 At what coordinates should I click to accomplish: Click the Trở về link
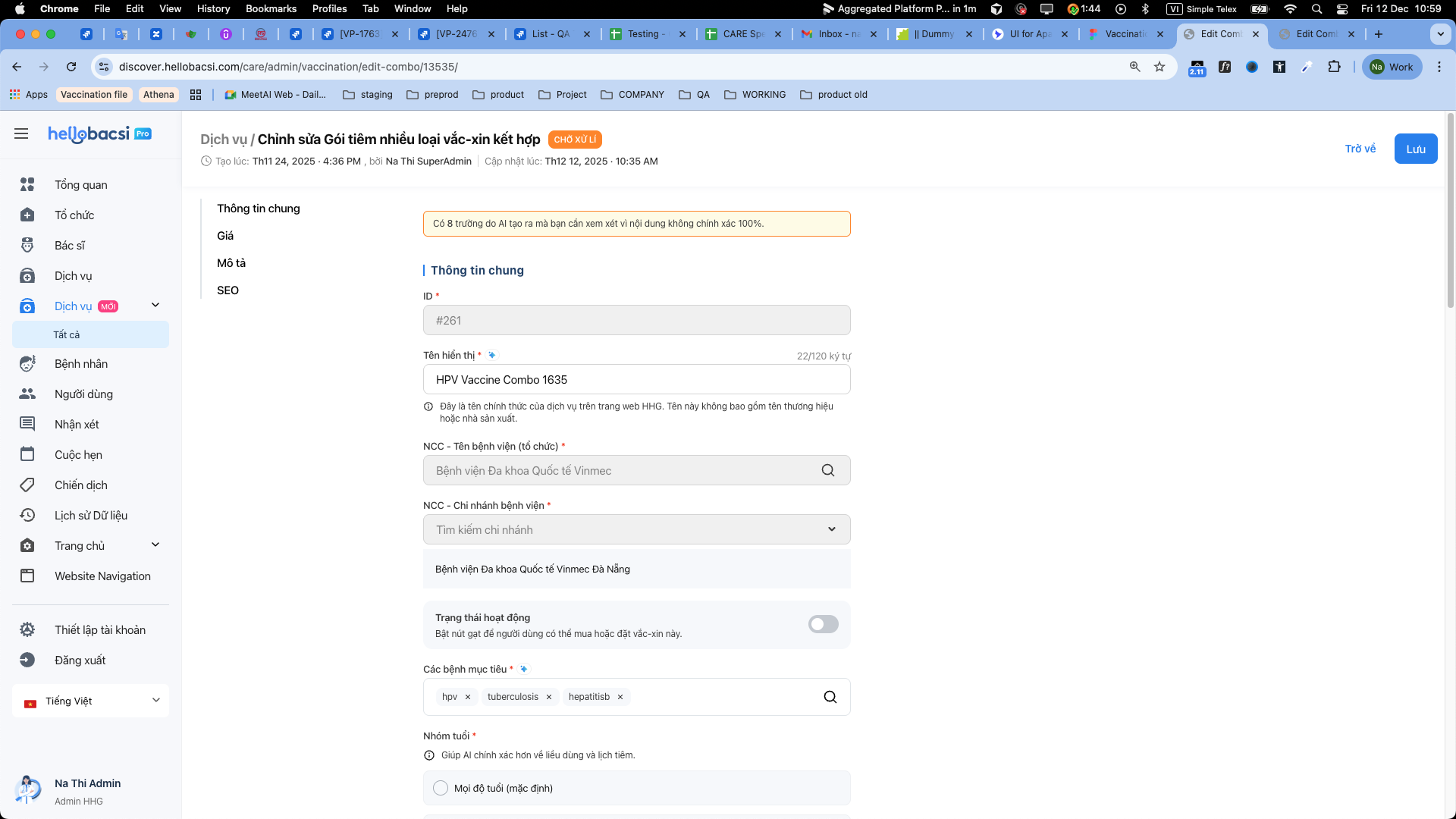click(1361, 149)
